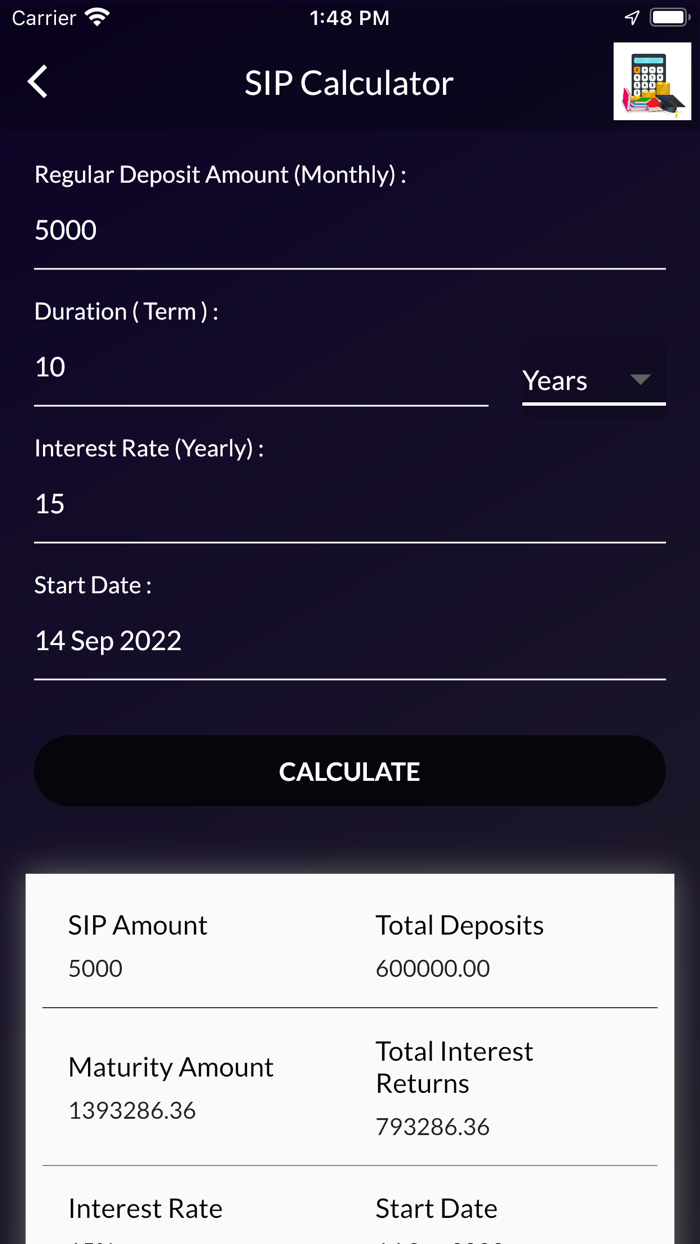Tap the Start Date result label
This screenshot has width=700, height=1244.
(436, 1209)
